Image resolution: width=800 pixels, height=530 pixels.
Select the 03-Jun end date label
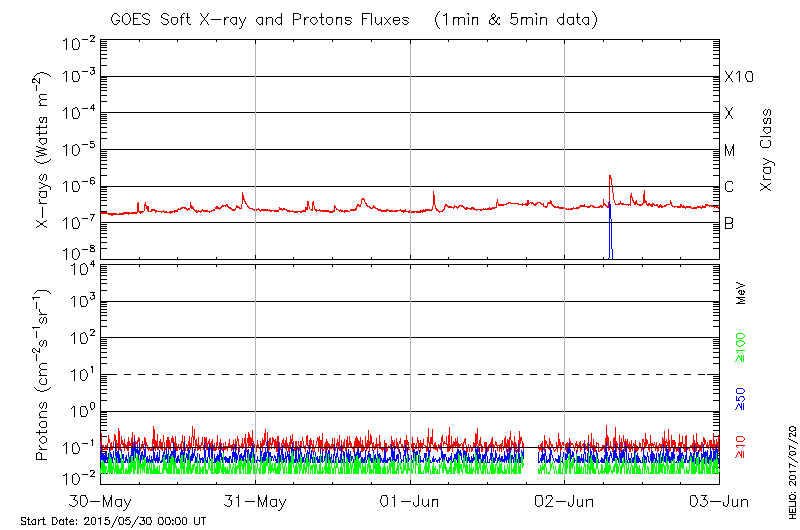(x=719, y=502)
